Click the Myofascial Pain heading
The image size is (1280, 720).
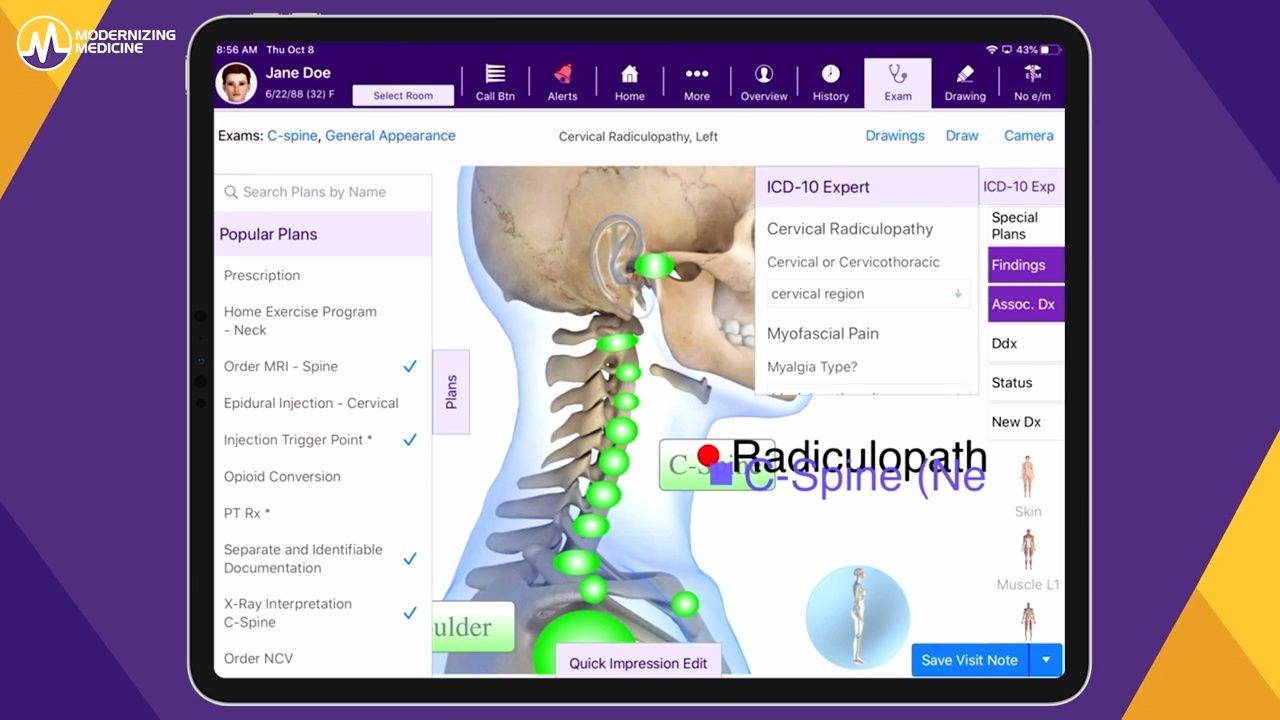point(823,334)
